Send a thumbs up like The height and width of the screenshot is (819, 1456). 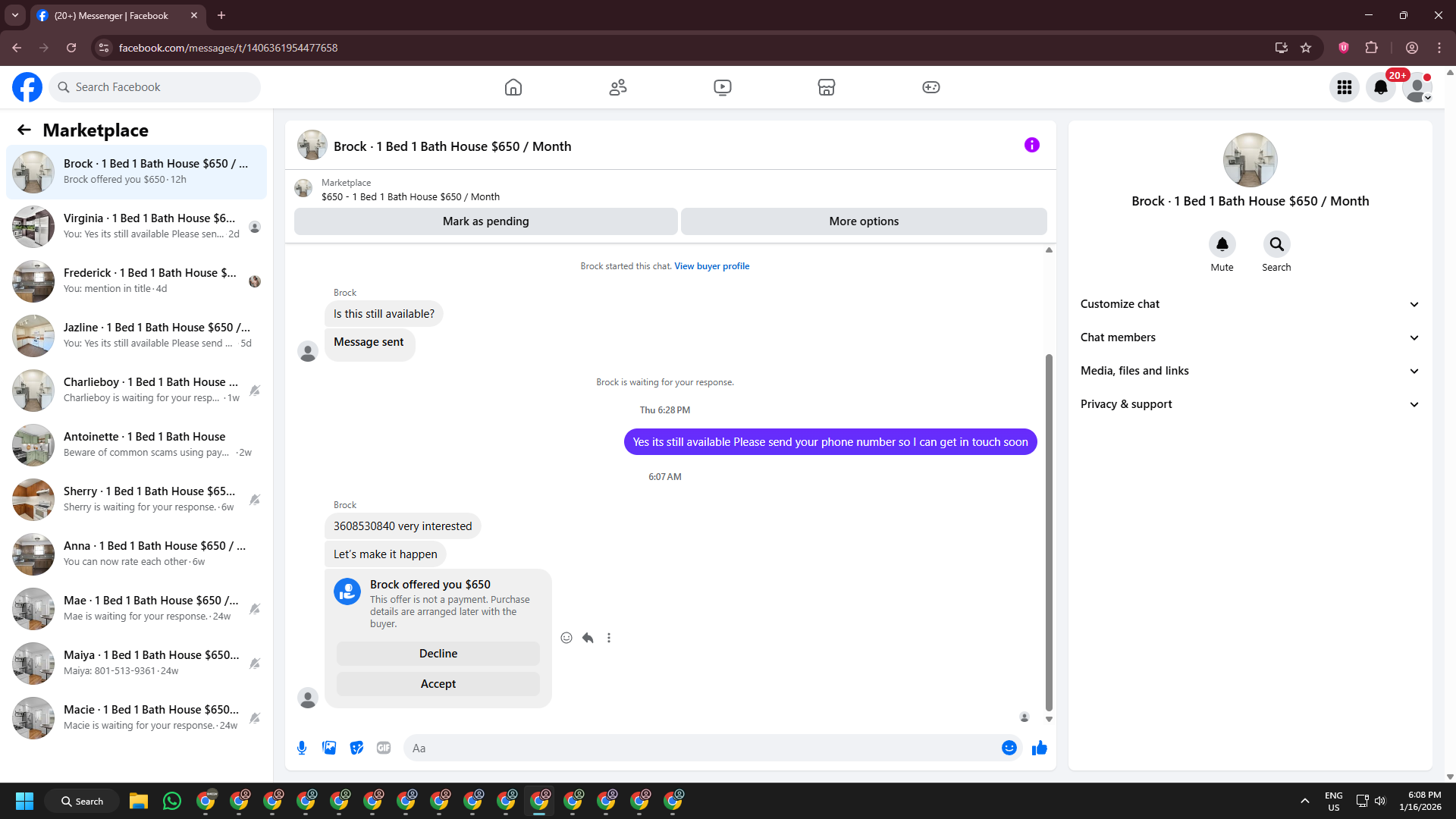coord(1039,748)
